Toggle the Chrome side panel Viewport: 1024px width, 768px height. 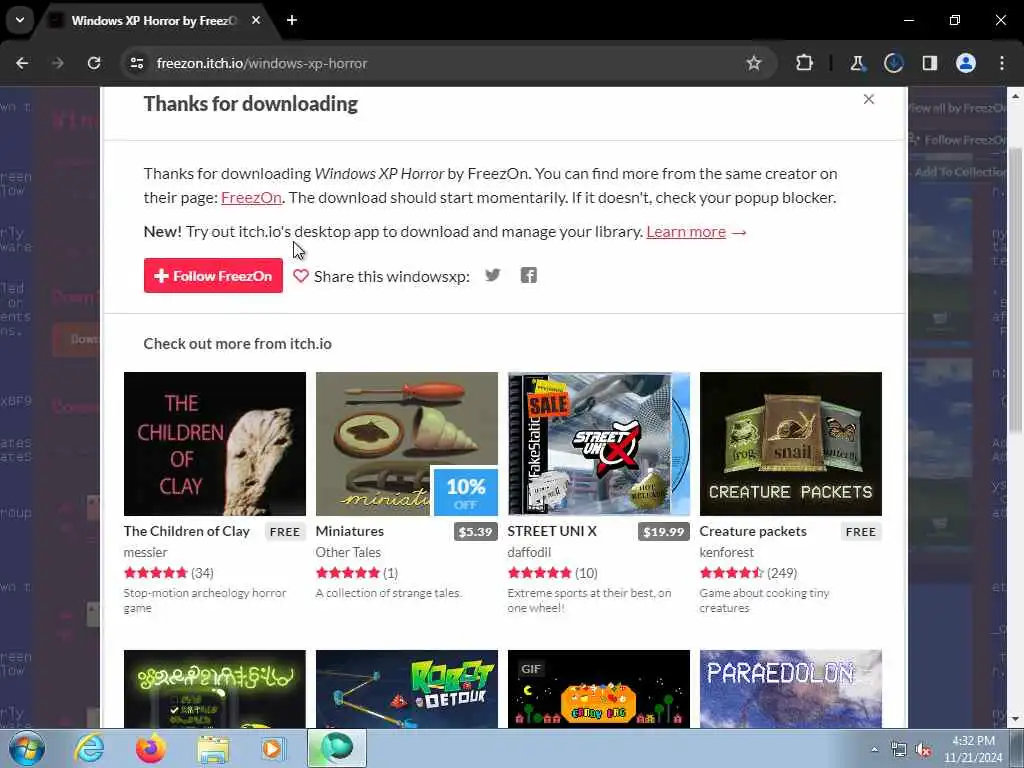[929, 63]
